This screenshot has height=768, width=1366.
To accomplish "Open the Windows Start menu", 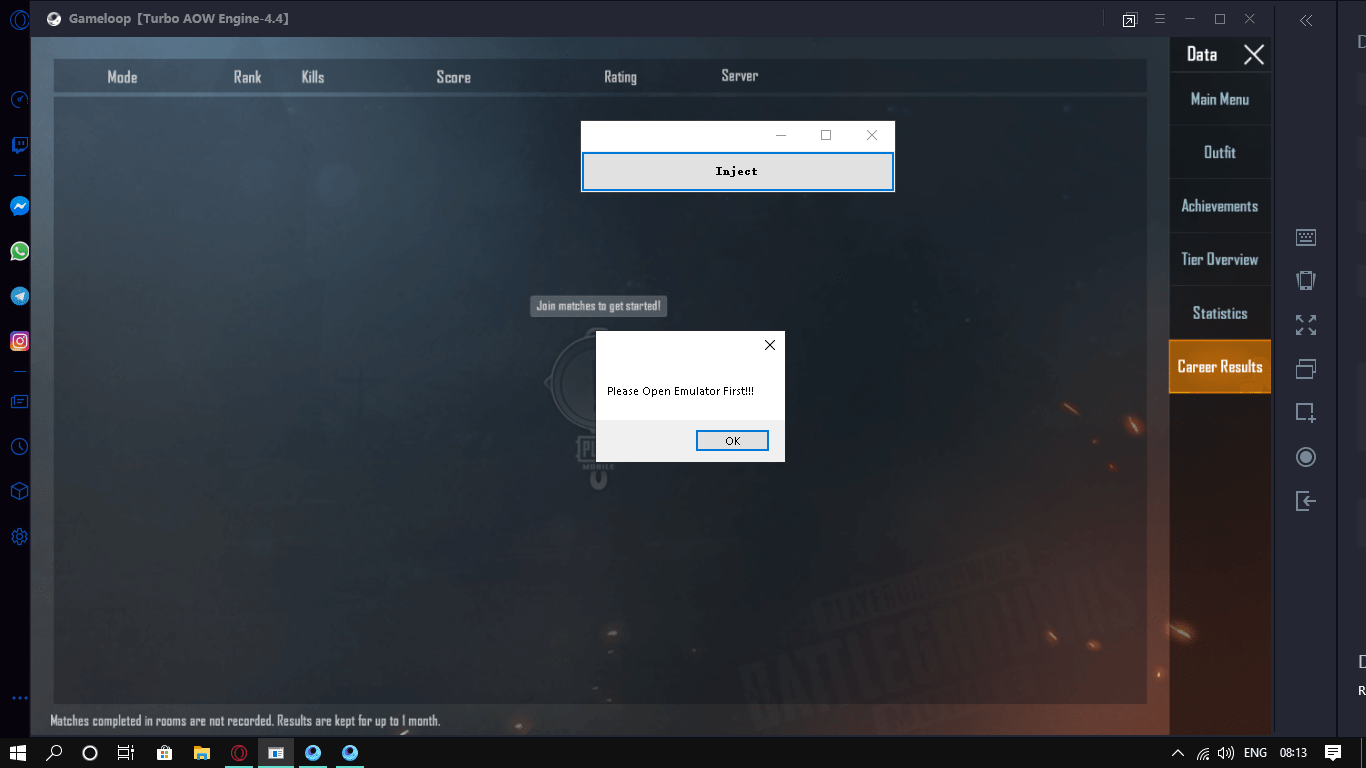I will (18, 753).
